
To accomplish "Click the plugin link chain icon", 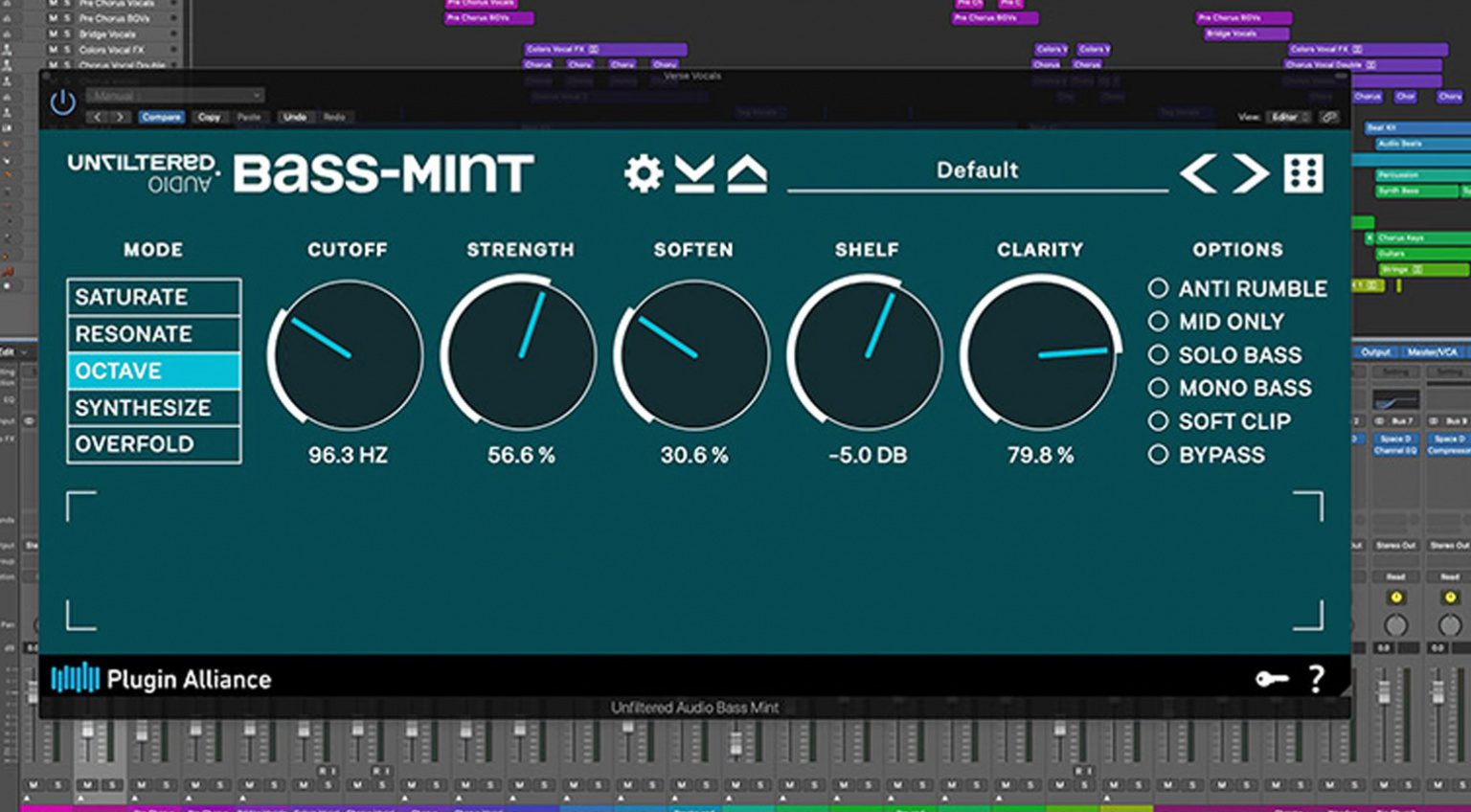I will point(1329,117).
